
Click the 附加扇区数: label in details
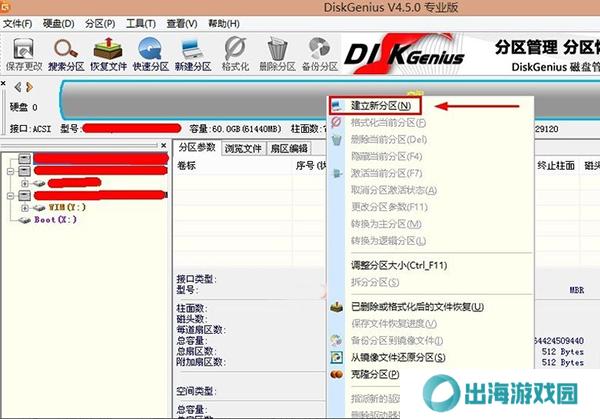tap(201, 362)
